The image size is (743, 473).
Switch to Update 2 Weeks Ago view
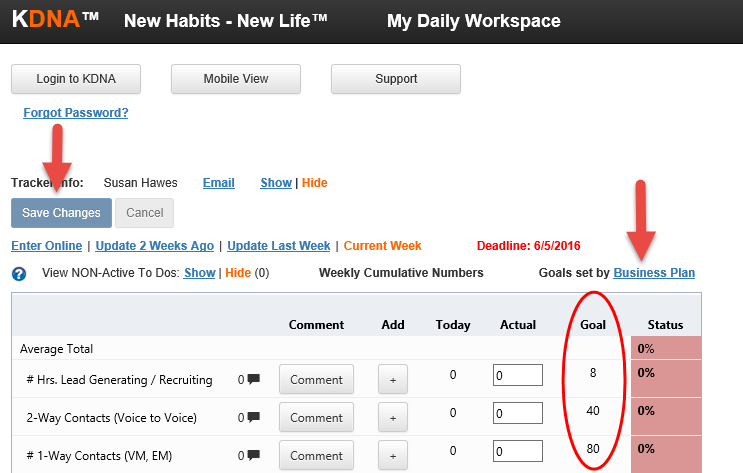[154, 246]
